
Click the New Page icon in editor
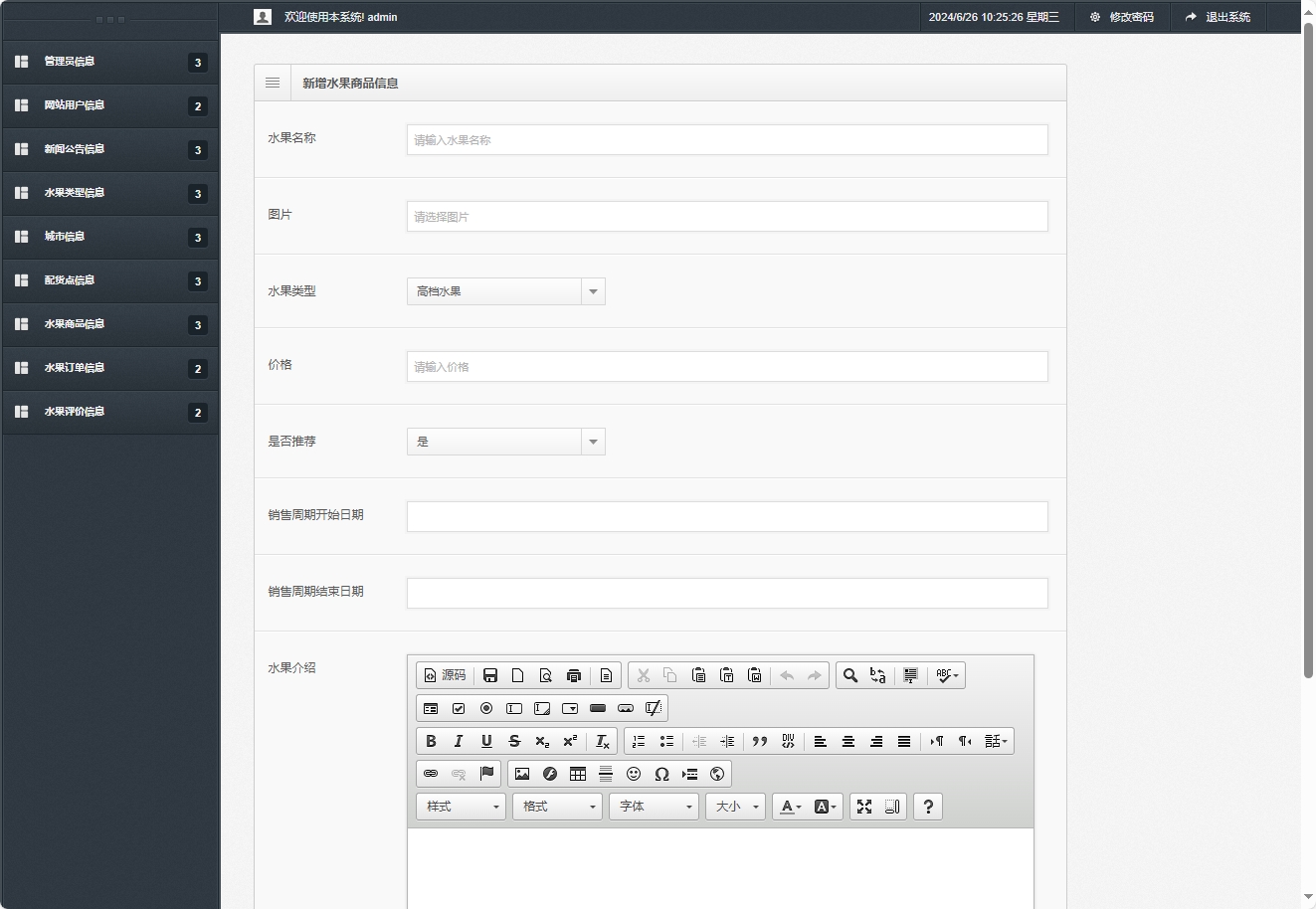click(x=518, y=675)
